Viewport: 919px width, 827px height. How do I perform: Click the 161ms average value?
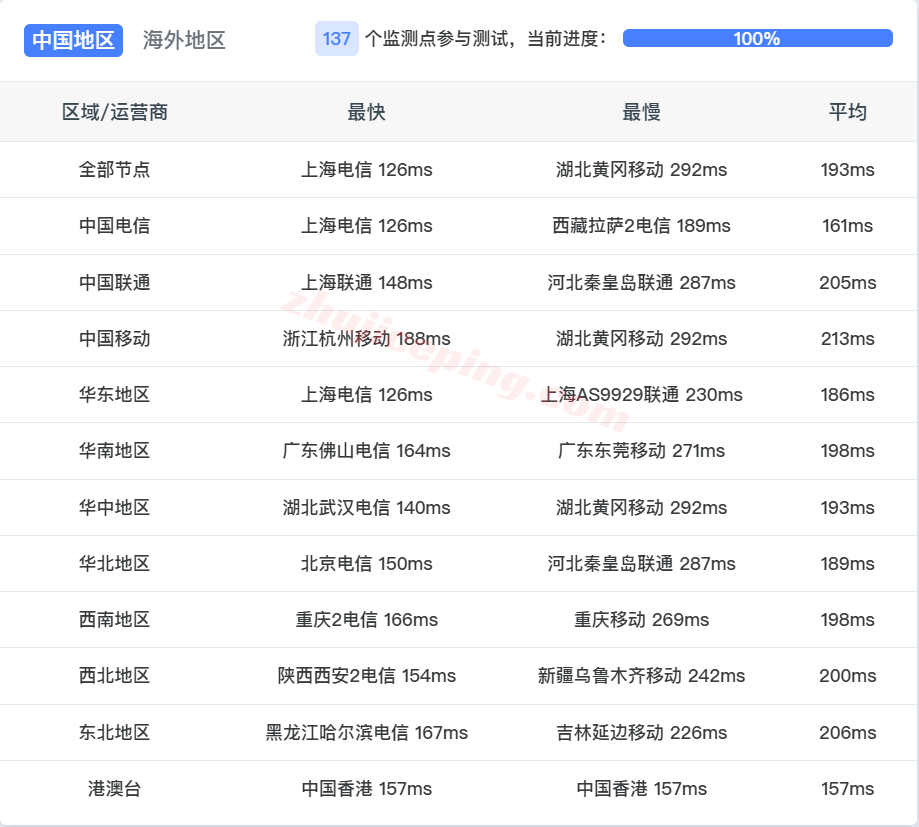847,226
